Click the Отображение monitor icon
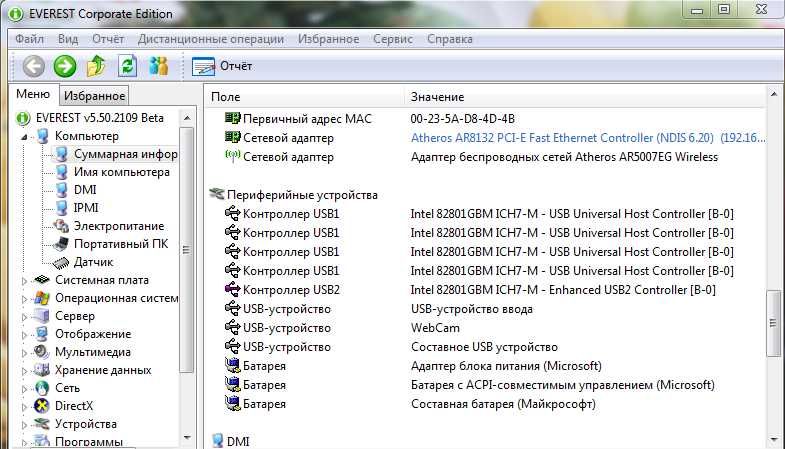The height and width of the screenshot is (449, 785). [42, 334]
